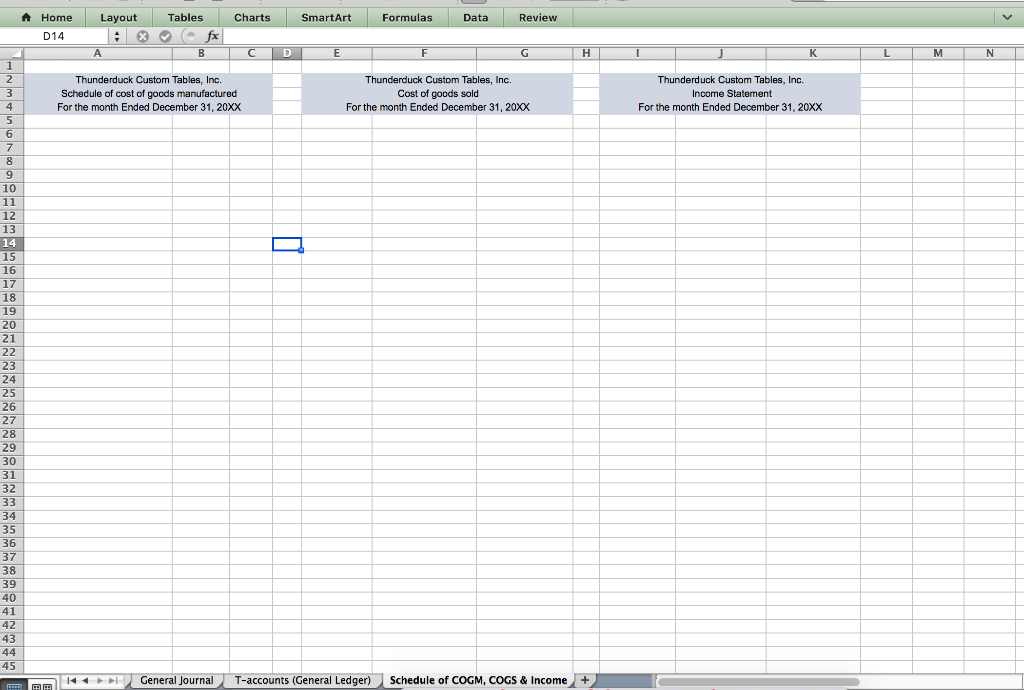Viewport: 1024px width, 690px height.
Task: Jump to first sheet tab arrow
Action: coord(71,681)
